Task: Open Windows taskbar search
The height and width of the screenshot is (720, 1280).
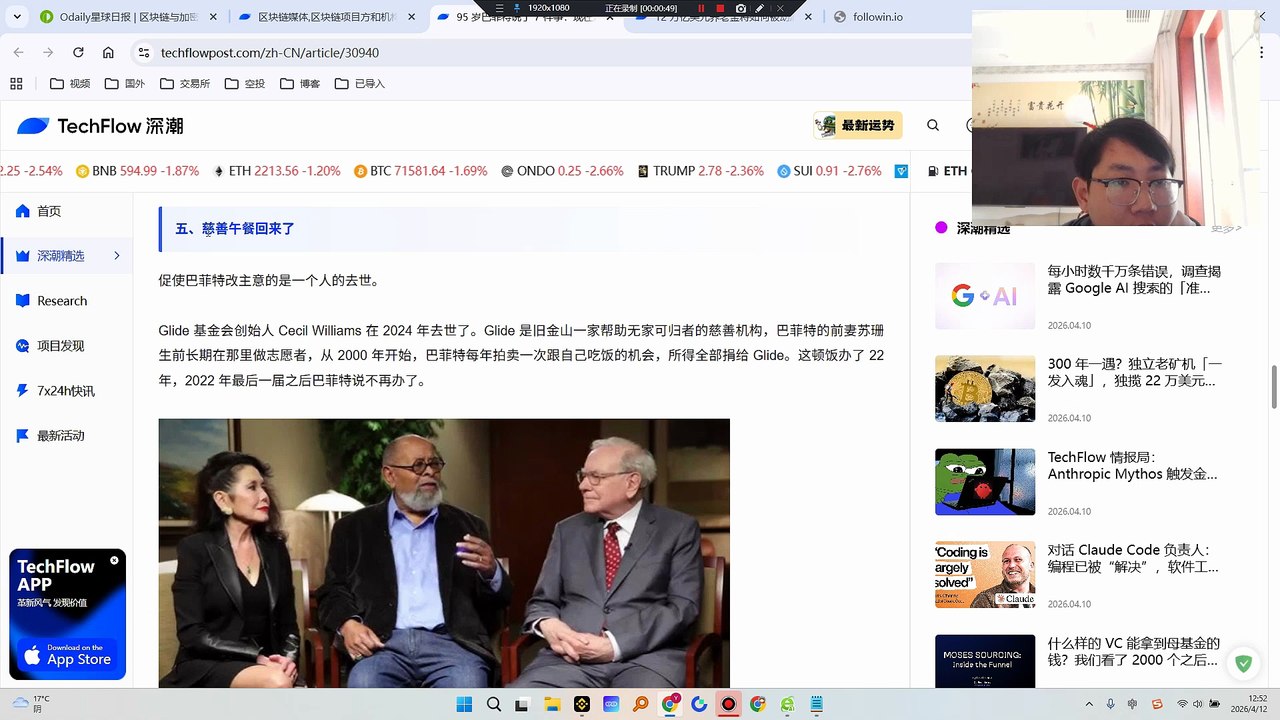Action: pos(494,705)
